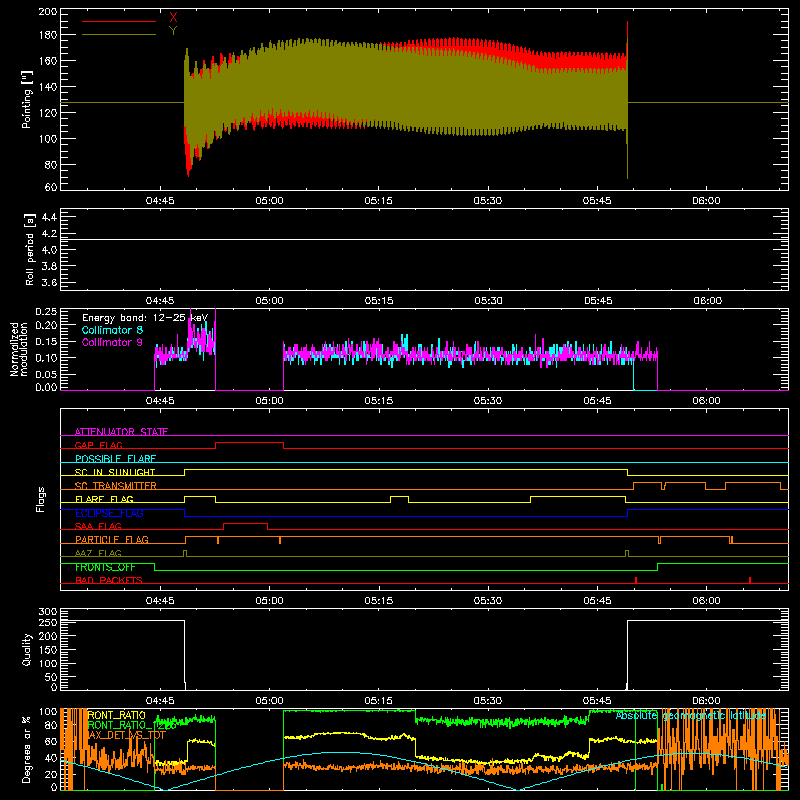The height and width of the screenshot is (800, 800).
Task: Click the PARTICLE_FLAG label
Action: (x=112, y=539)
